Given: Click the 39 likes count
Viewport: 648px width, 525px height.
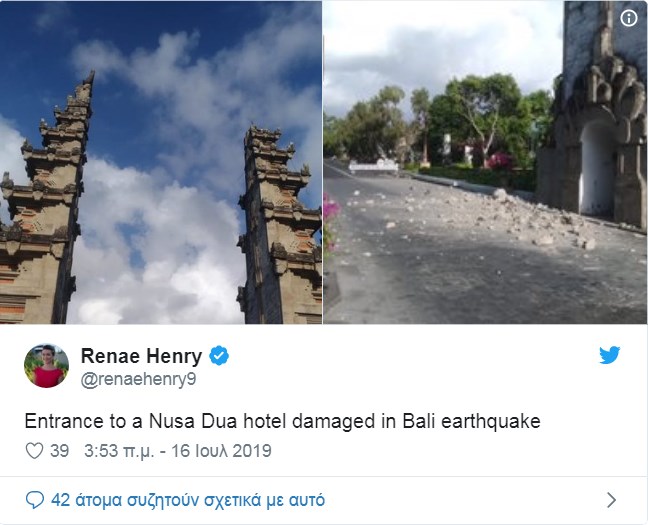Looking at the screenshot, I should pyautogui.click(x=60, y=451).
